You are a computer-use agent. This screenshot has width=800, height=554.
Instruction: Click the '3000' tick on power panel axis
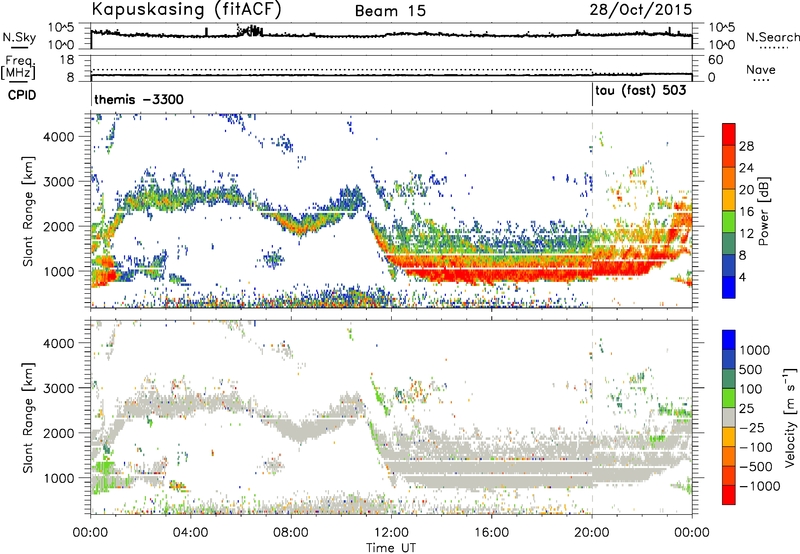pos(58,182)
